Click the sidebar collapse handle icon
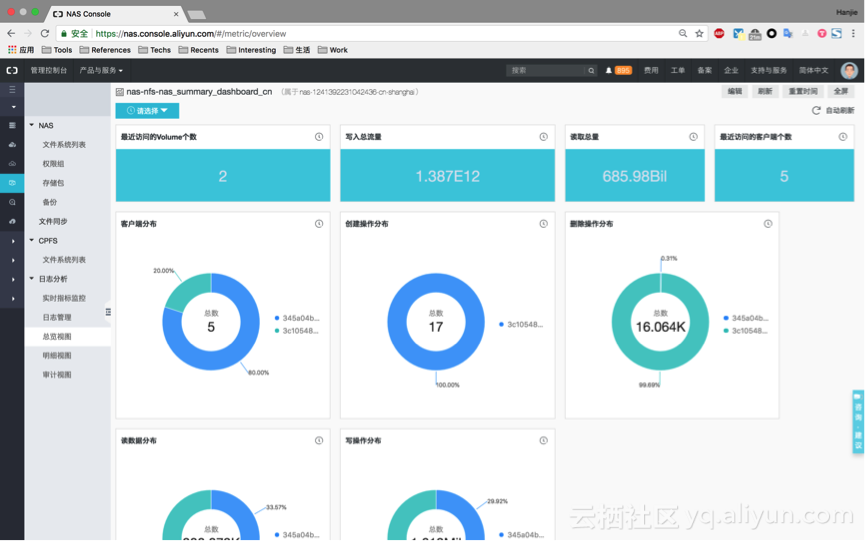This screenshot has width=865, height=541. [x=108, y=312]
